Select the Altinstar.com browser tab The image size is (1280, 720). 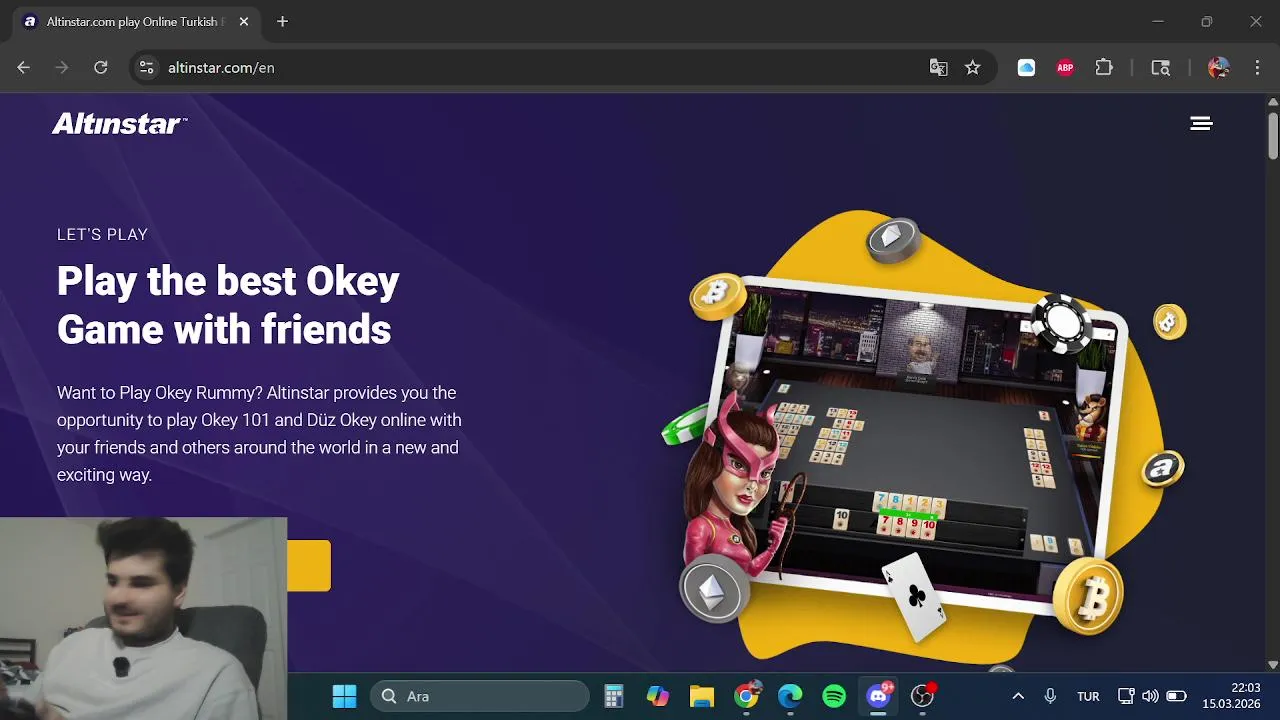136,21
